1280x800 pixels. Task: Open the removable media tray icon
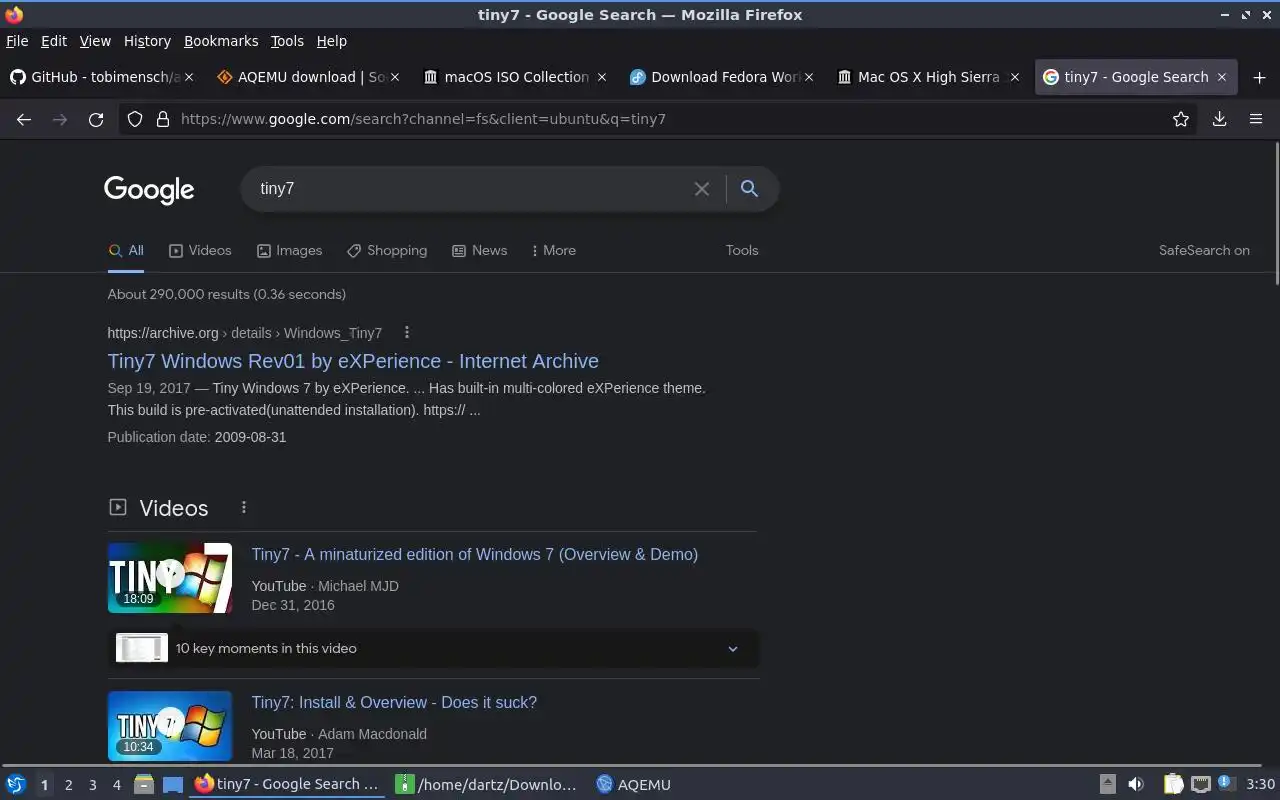coord(1107,784)
